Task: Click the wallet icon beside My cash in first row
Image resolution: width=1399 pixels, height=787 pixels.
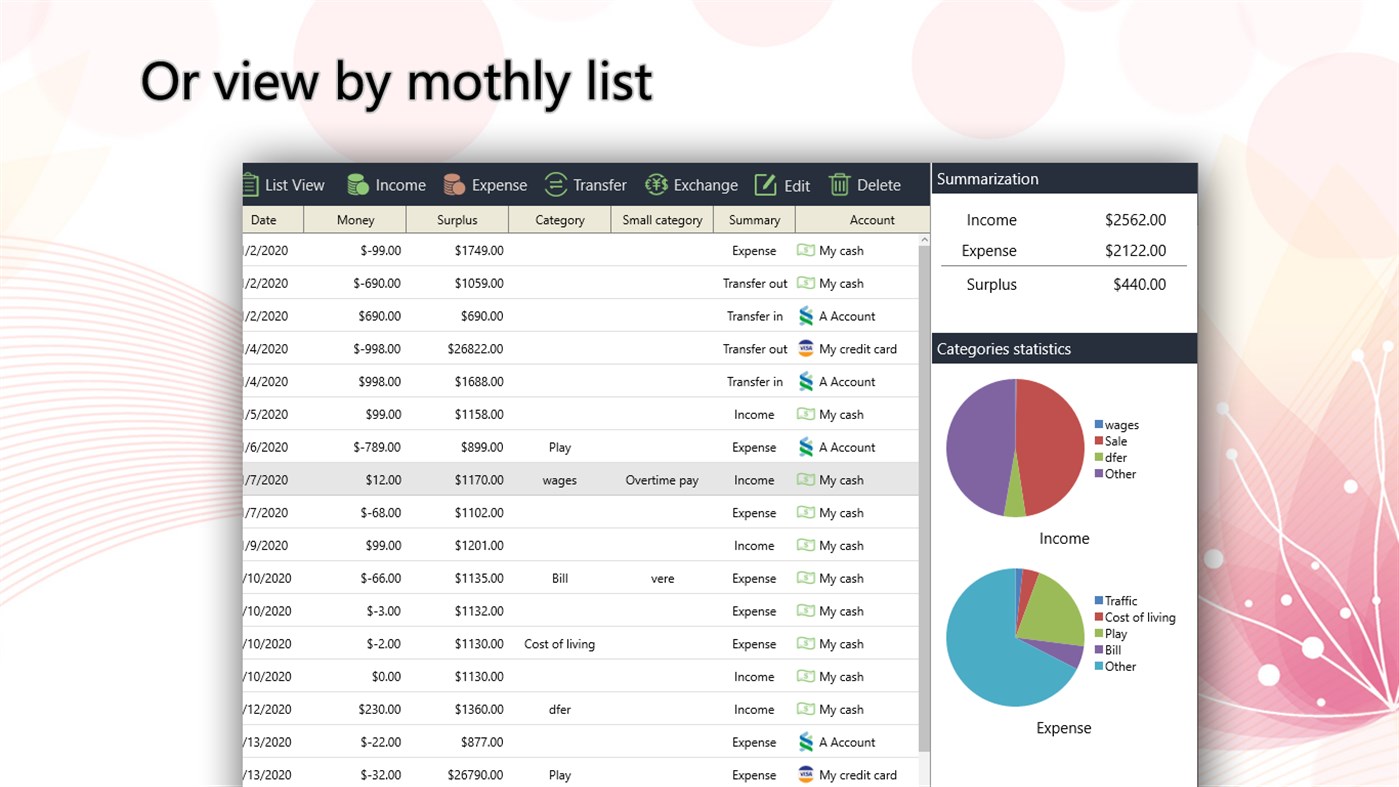Action: [804, 250]
